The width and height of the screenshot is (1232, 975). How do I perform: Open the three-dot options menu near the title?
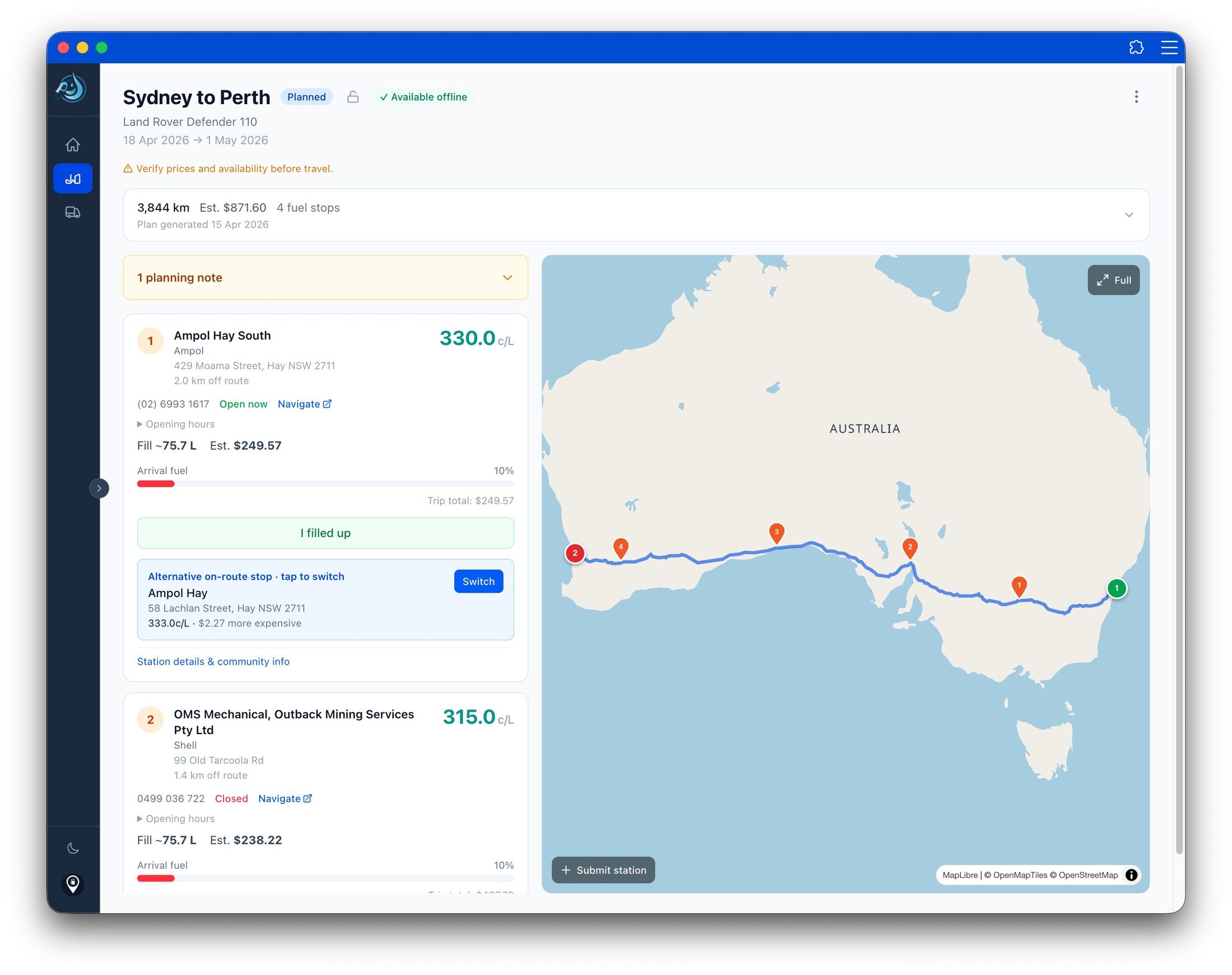click(x=1136, y=97)
